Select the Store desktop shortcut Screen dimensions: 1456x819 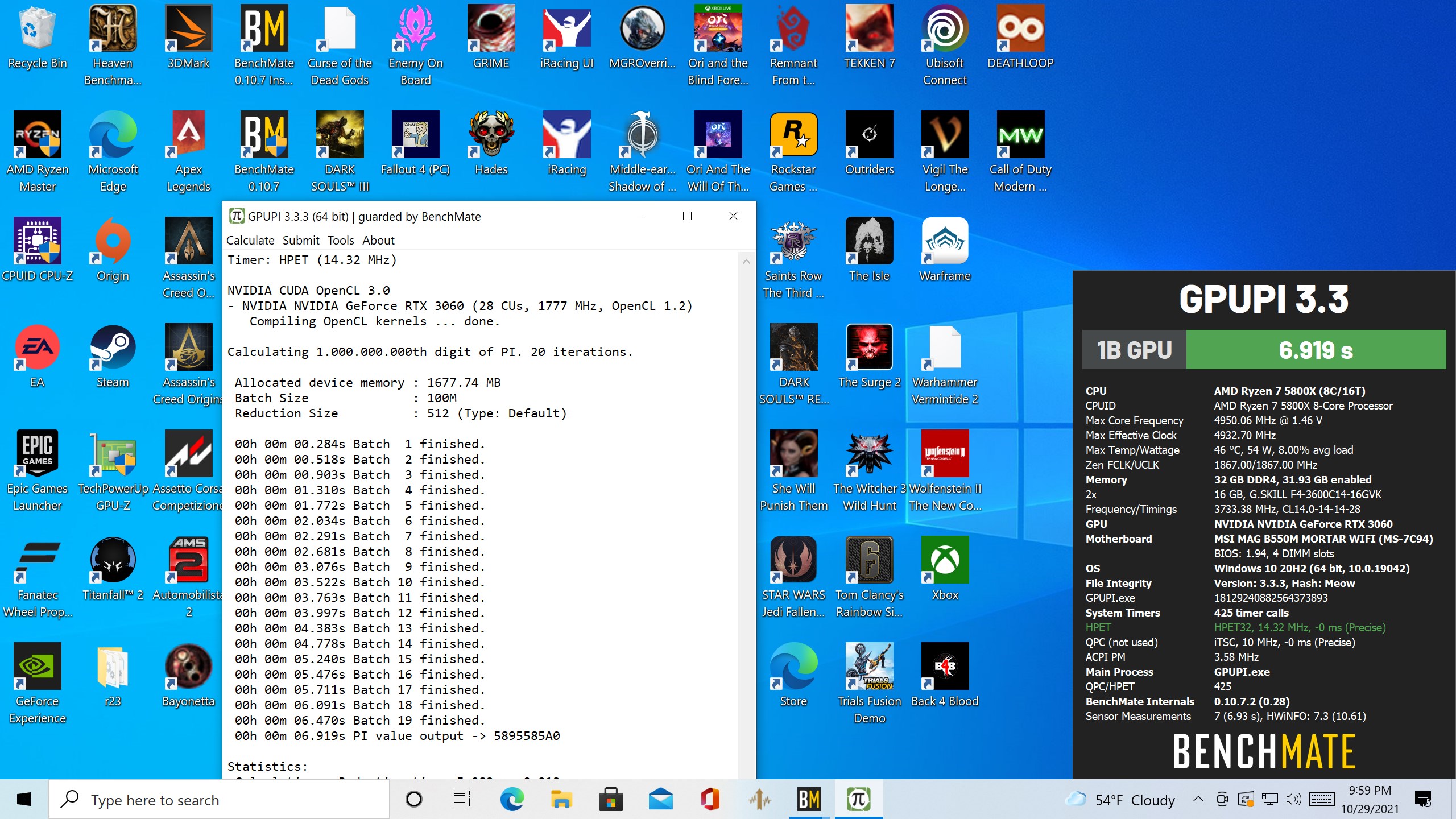click(793, 676)
